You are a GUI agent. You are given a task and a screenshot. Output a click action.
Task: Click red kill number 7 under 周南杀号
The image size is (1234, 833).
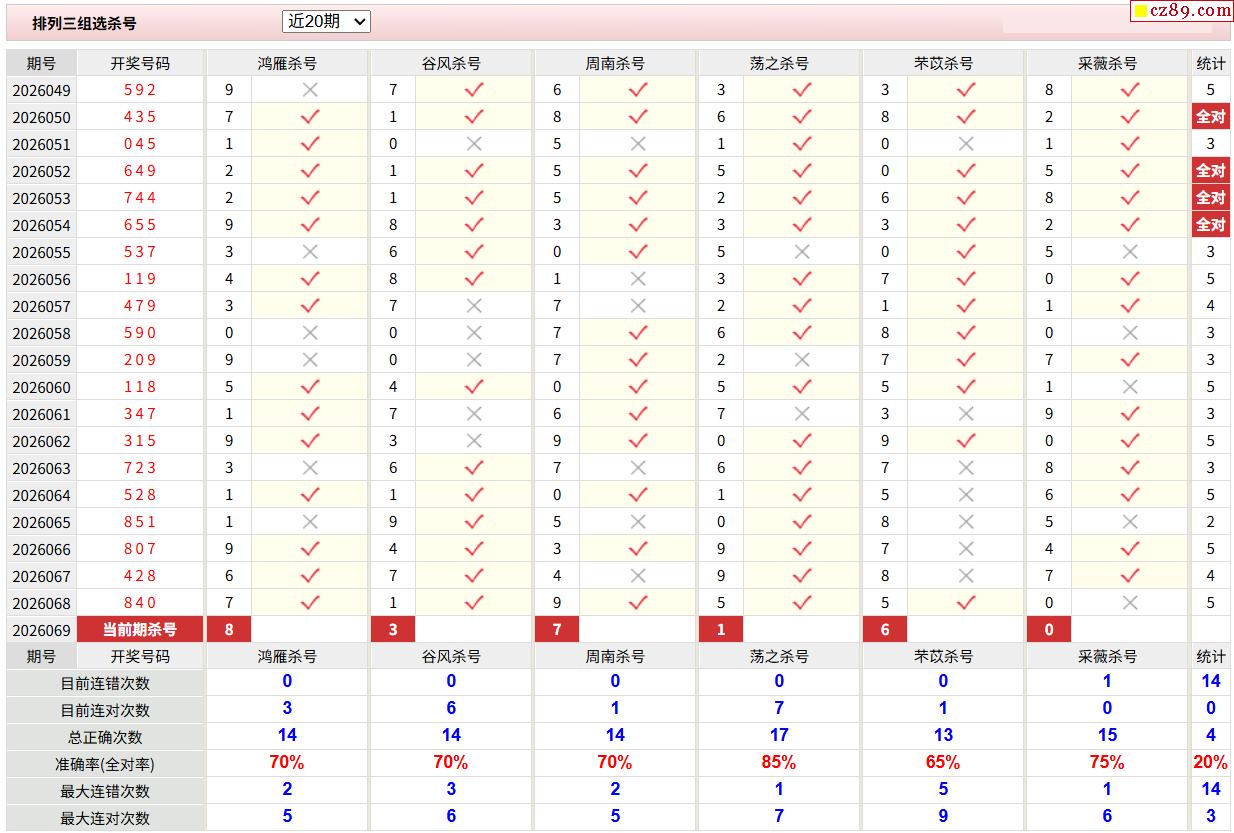(557, 630)
